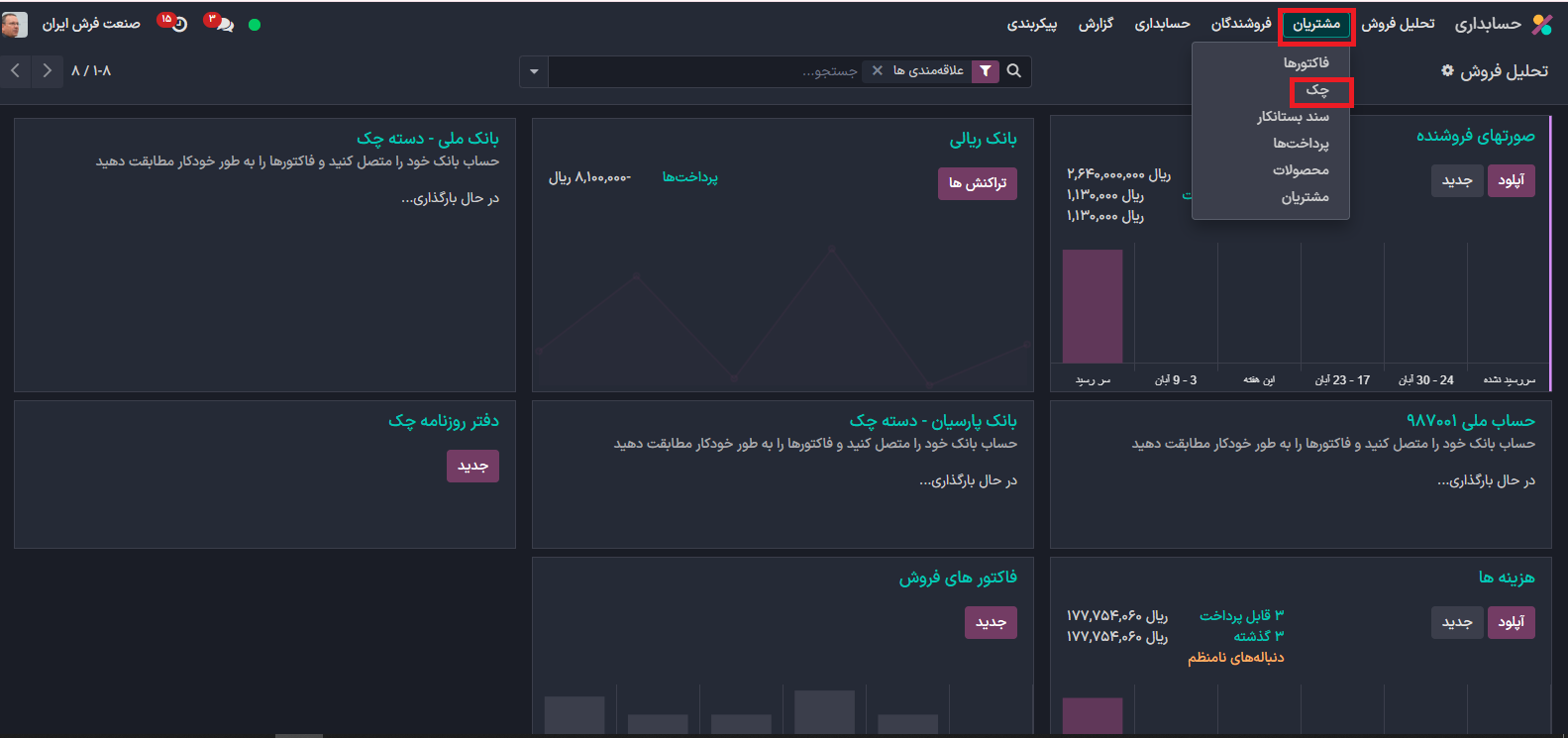The height and width of the screenshot is (738, 1568).
Task: Select چک from the مشتریان dropdown menu
Action: pos(1316,90)
